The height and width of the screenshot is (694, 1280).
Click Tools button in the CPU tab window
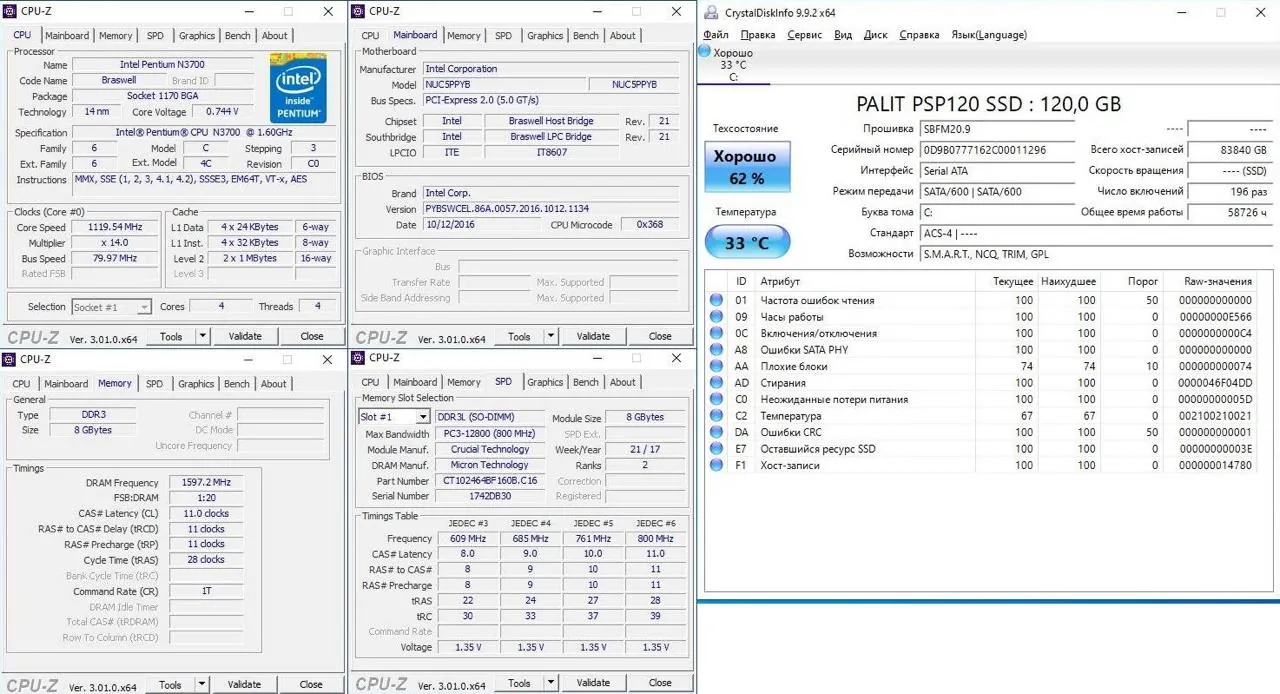click(x=171, y=337)
